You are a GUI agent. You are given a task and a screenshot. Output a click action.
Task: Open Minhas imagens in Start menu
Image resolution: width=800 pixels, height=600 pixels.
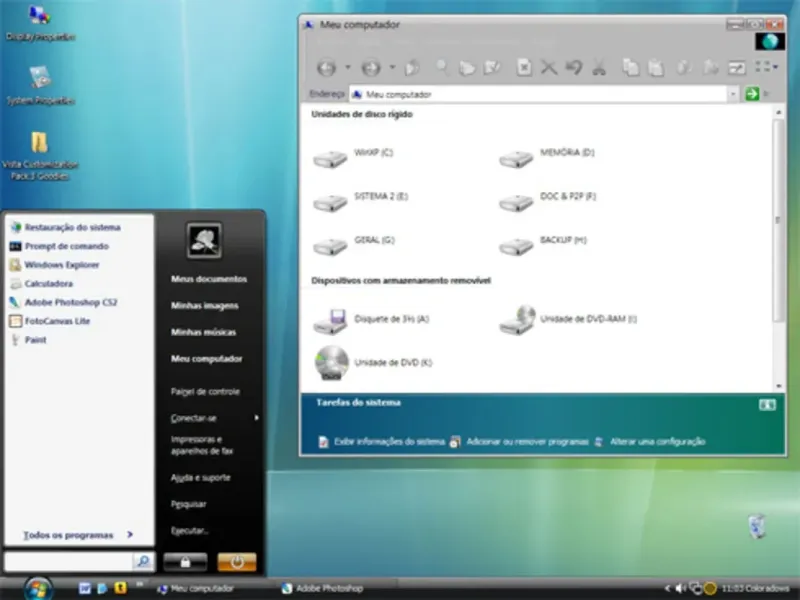pos(205,306)
